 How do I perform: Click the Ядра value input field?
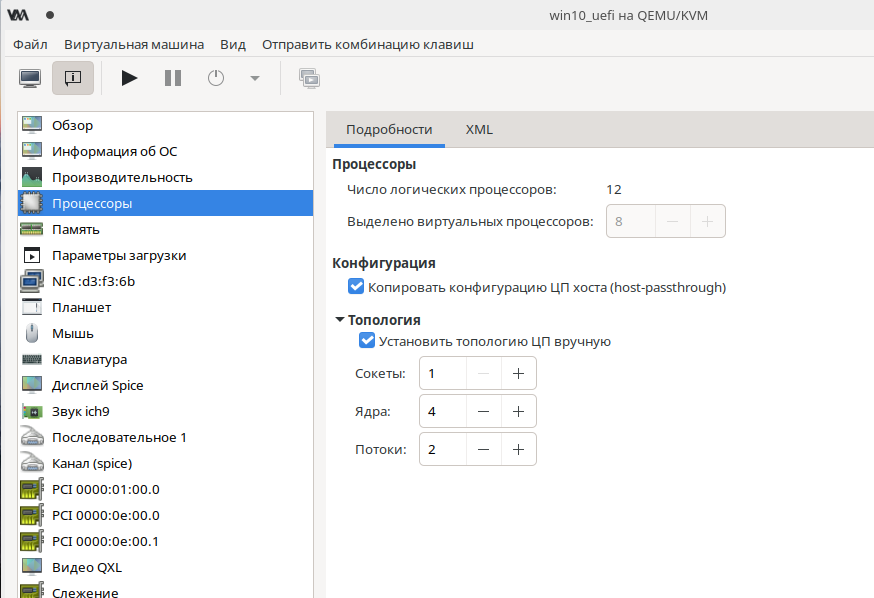(x=443, y=411)
